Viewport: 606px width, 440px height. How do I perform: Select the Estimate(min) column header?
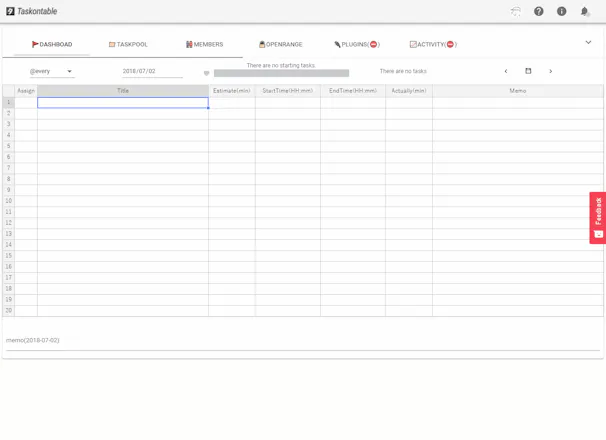click(x=232, y=90)
